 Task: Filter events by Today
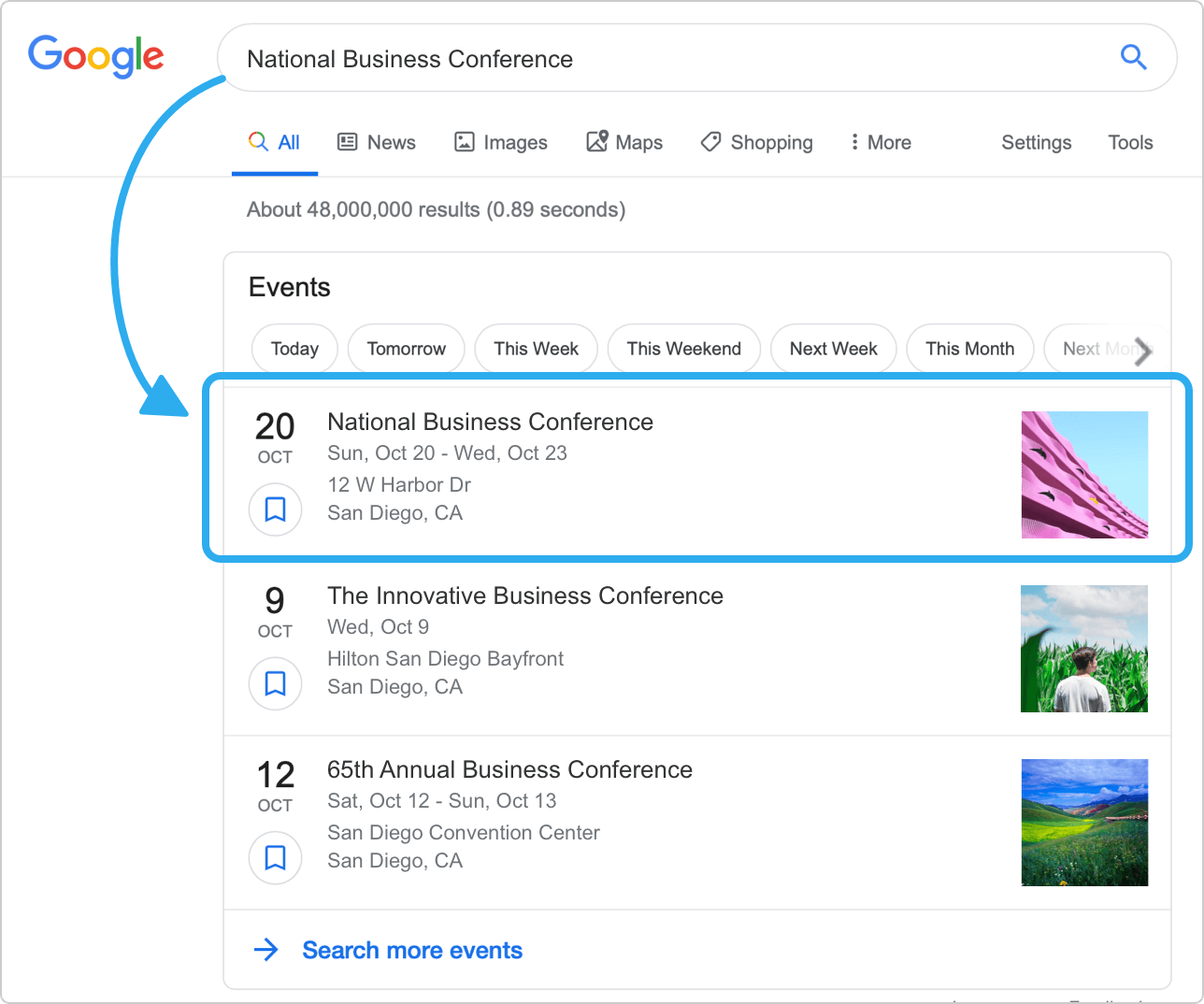tap(294, 349)
